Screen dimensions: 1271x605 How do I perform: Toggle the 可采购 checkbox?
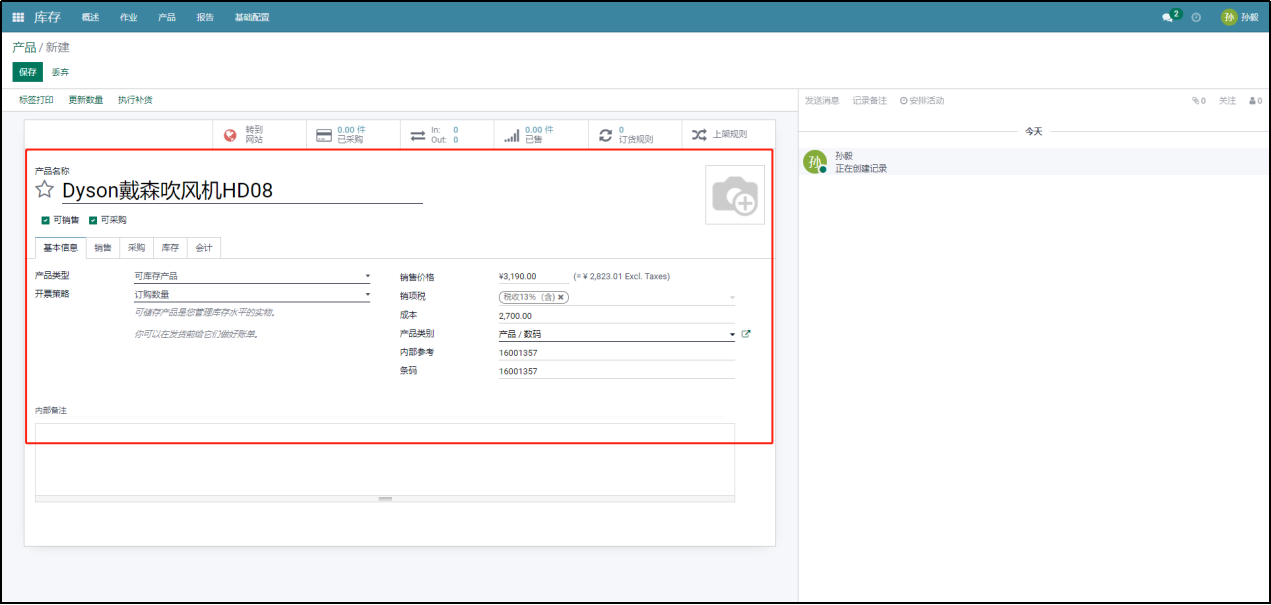coord(93,220)
